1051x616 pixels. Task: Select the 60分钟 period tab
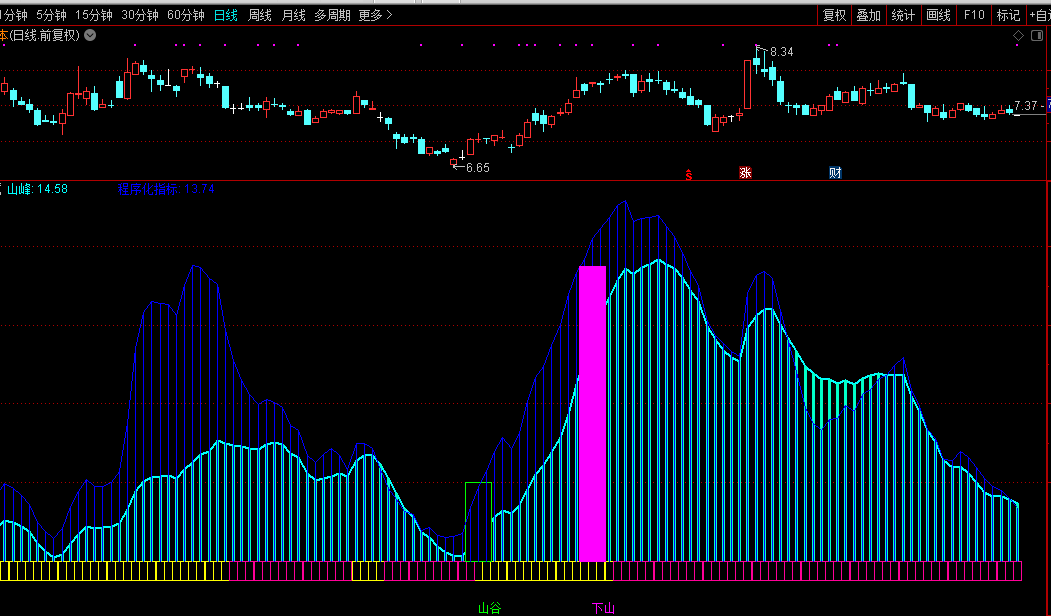[x=186, y=15]
